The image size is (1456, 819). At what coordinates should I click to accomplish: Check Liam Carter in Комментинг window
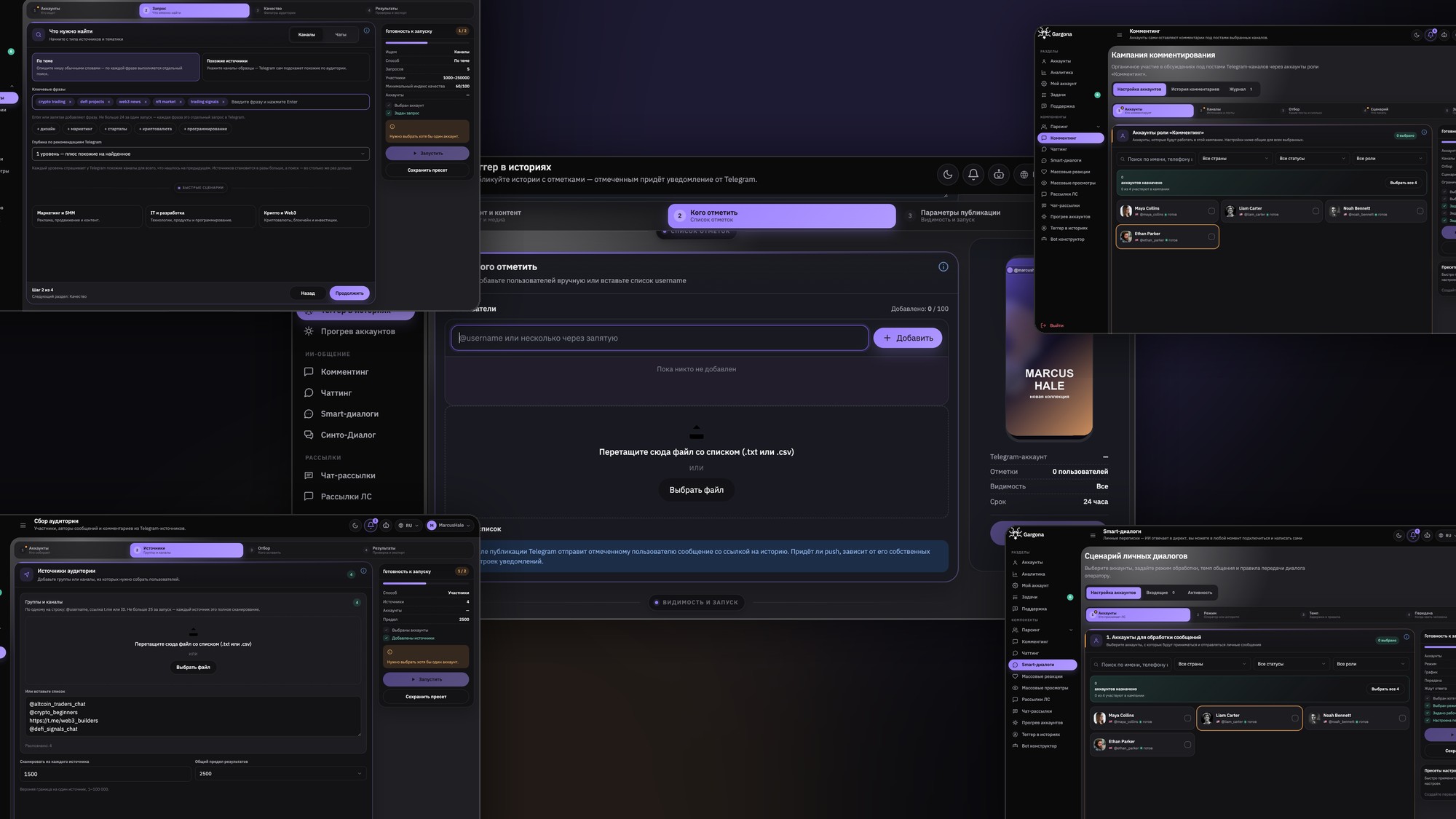point(1315,211)
